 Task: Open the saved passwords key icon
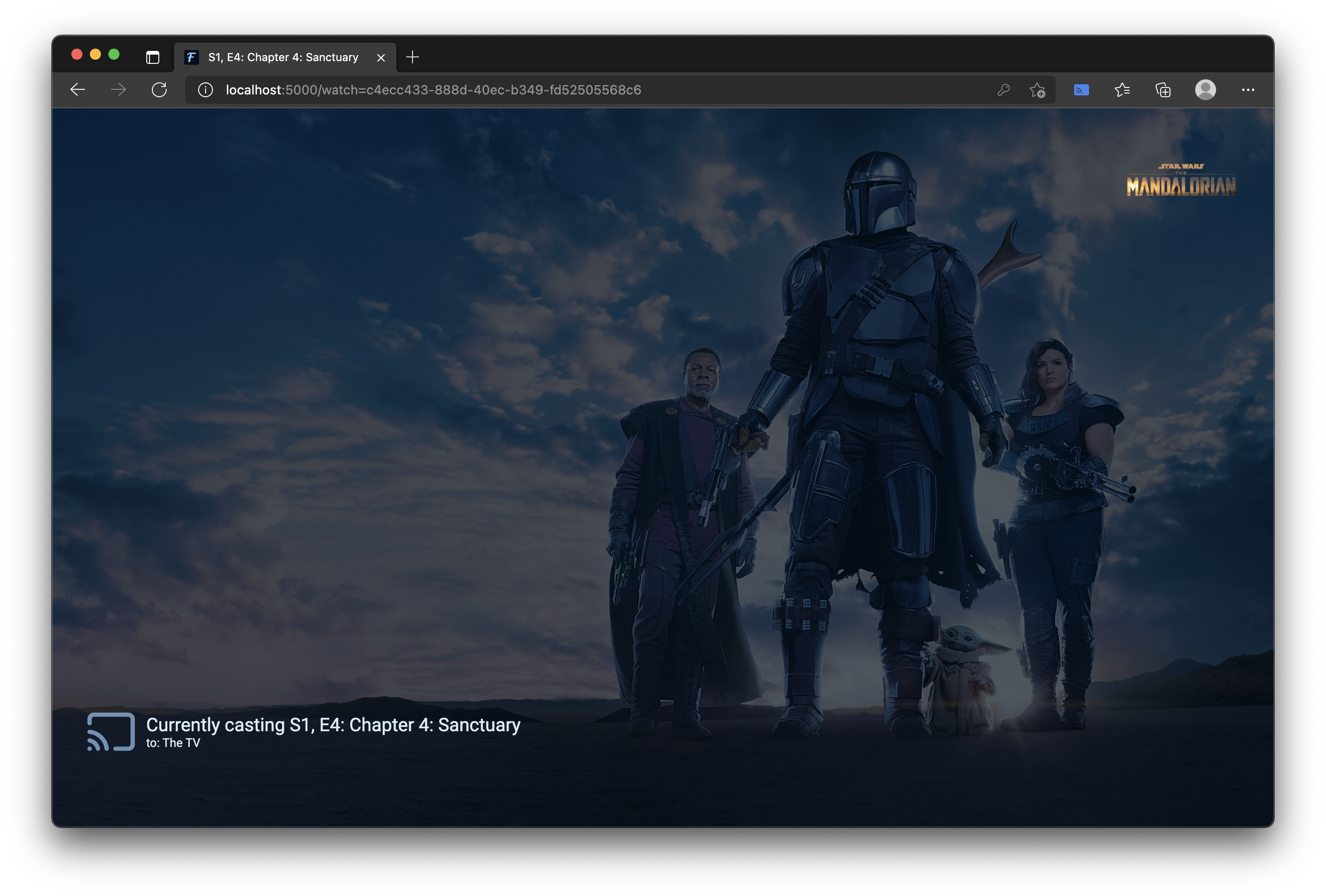(x=1004, y=89)
